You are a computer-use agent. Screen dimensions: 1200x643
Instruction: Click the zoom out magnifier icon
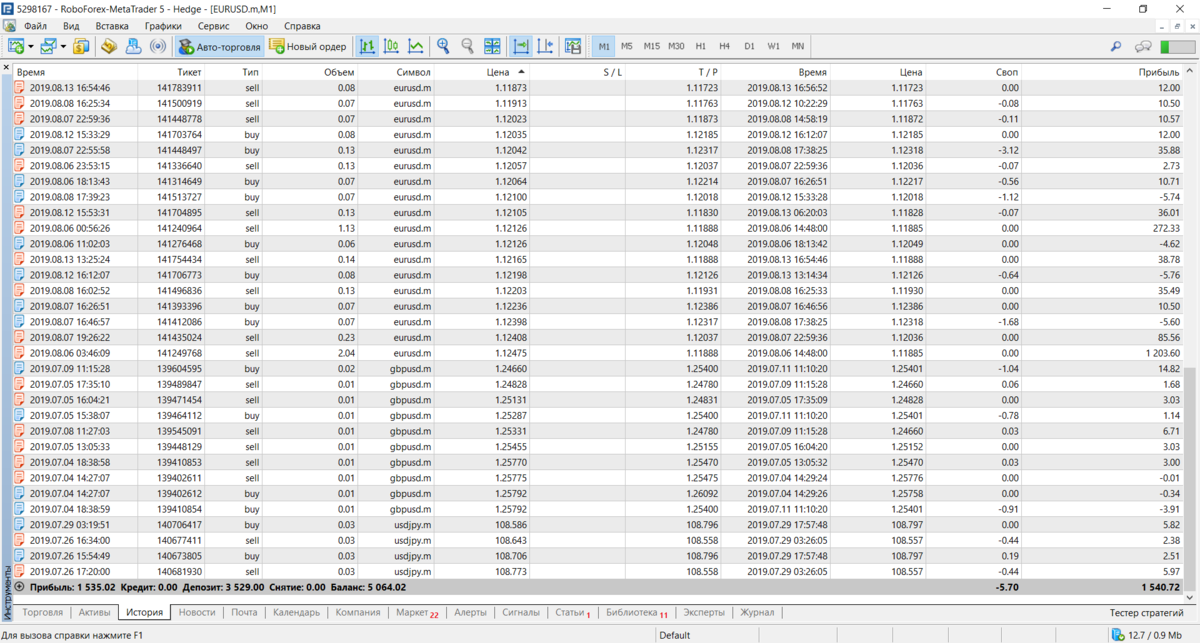tap(467, 46)
